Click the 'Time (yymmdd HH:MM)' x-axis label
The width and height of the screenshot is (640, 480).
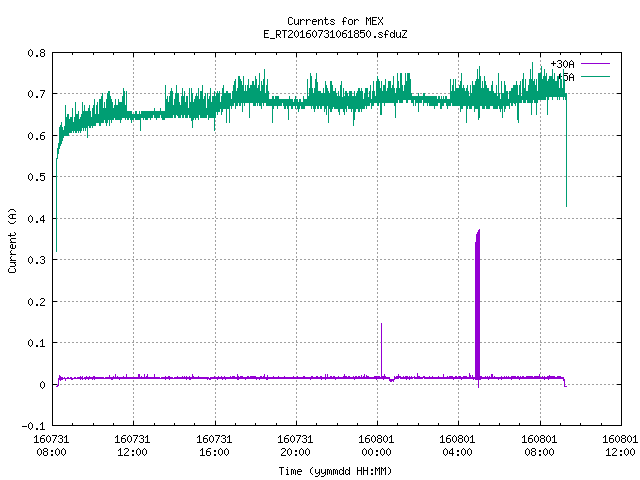tap(335, 471)
